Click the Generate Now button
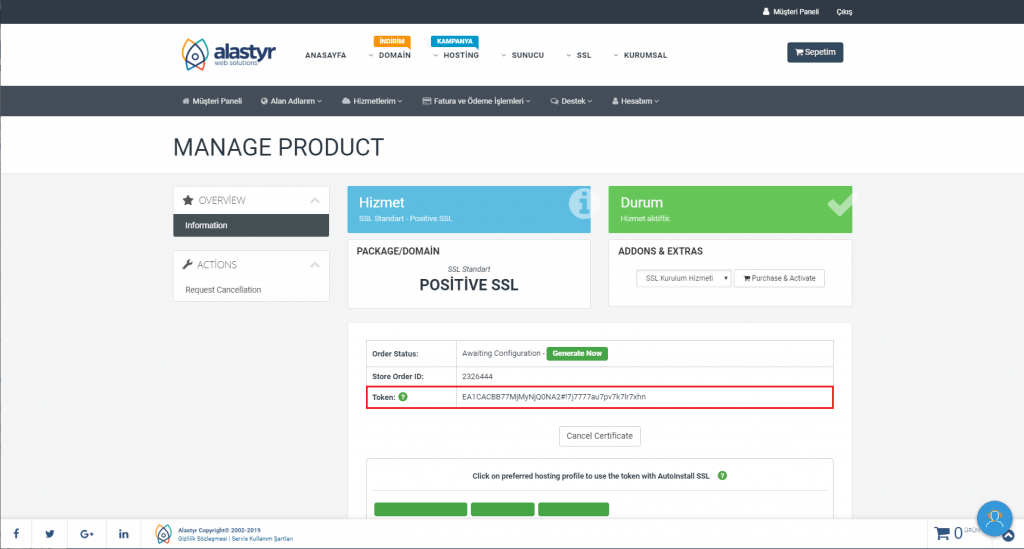Viewport: 1024px width, 549px height. point(577,353)
